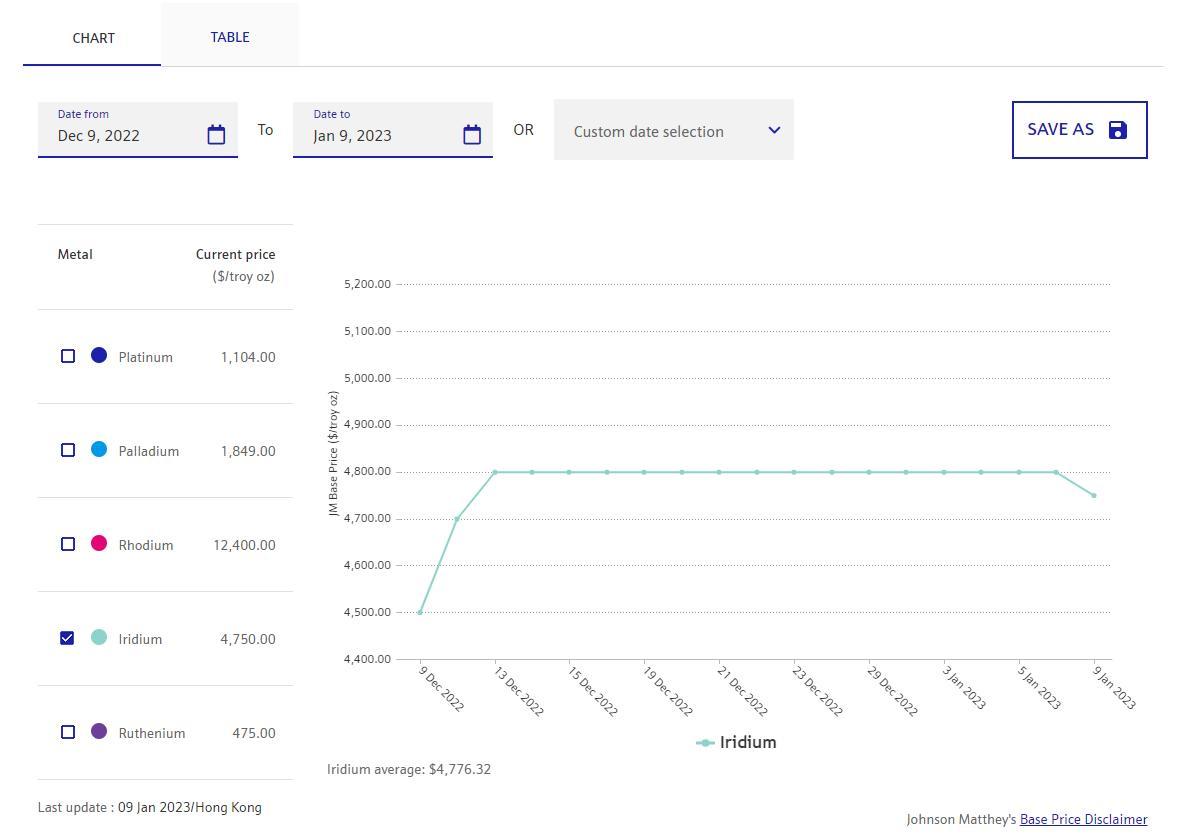Click the floppy disk save icon
The image size is (1202, 834).
(1118, 130)
